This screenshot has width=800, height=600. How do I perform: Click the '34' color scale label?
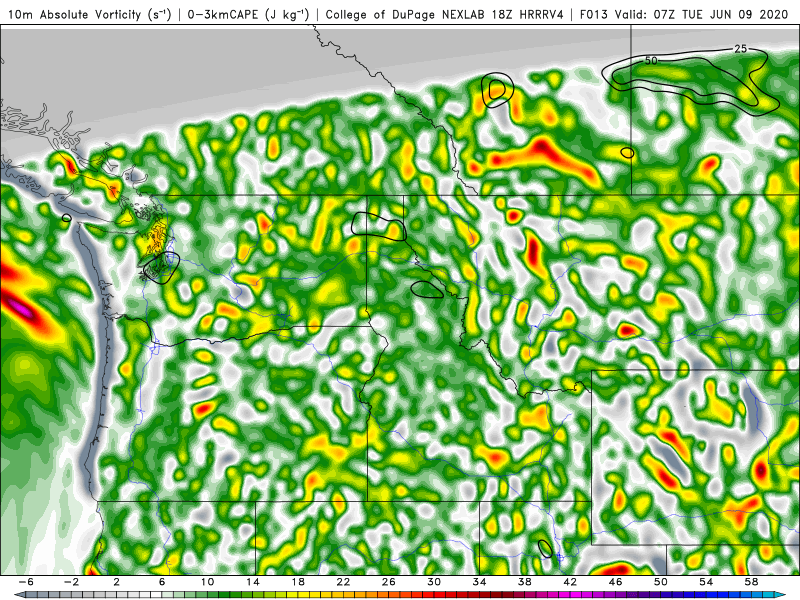coord(479,582)
